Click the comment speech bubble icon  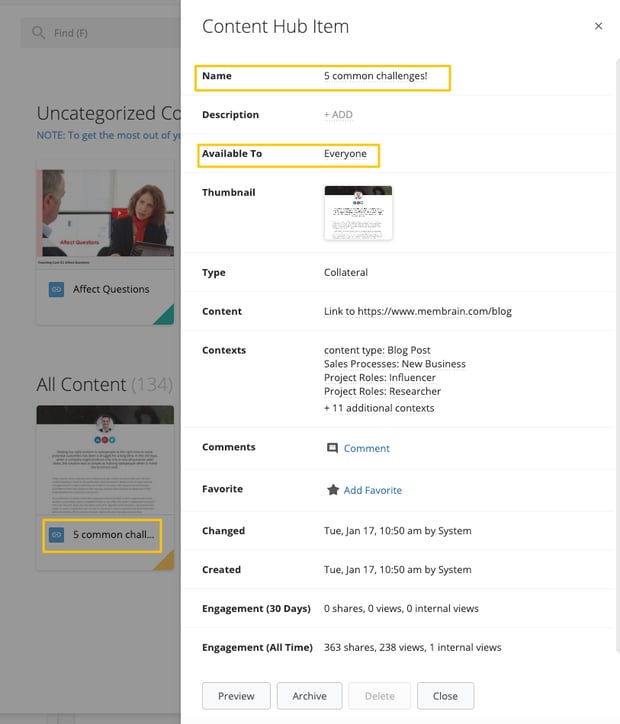point(332,448)
